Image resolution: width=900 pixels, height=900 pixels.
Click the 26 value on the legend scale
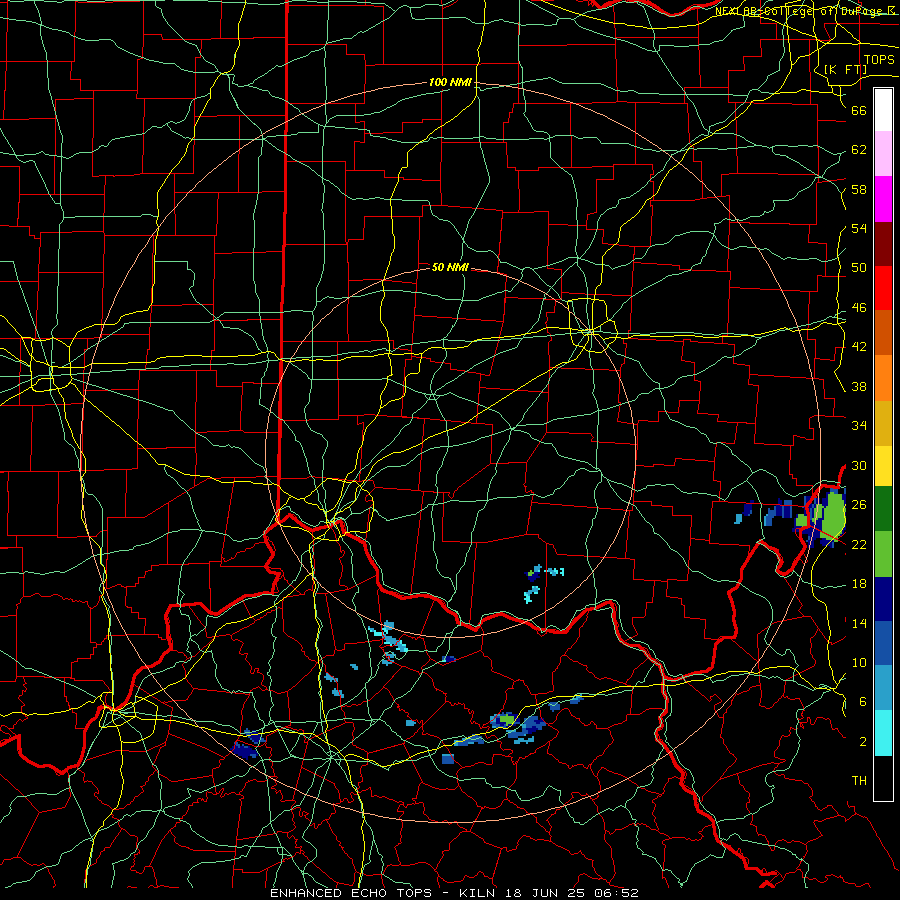859,505
